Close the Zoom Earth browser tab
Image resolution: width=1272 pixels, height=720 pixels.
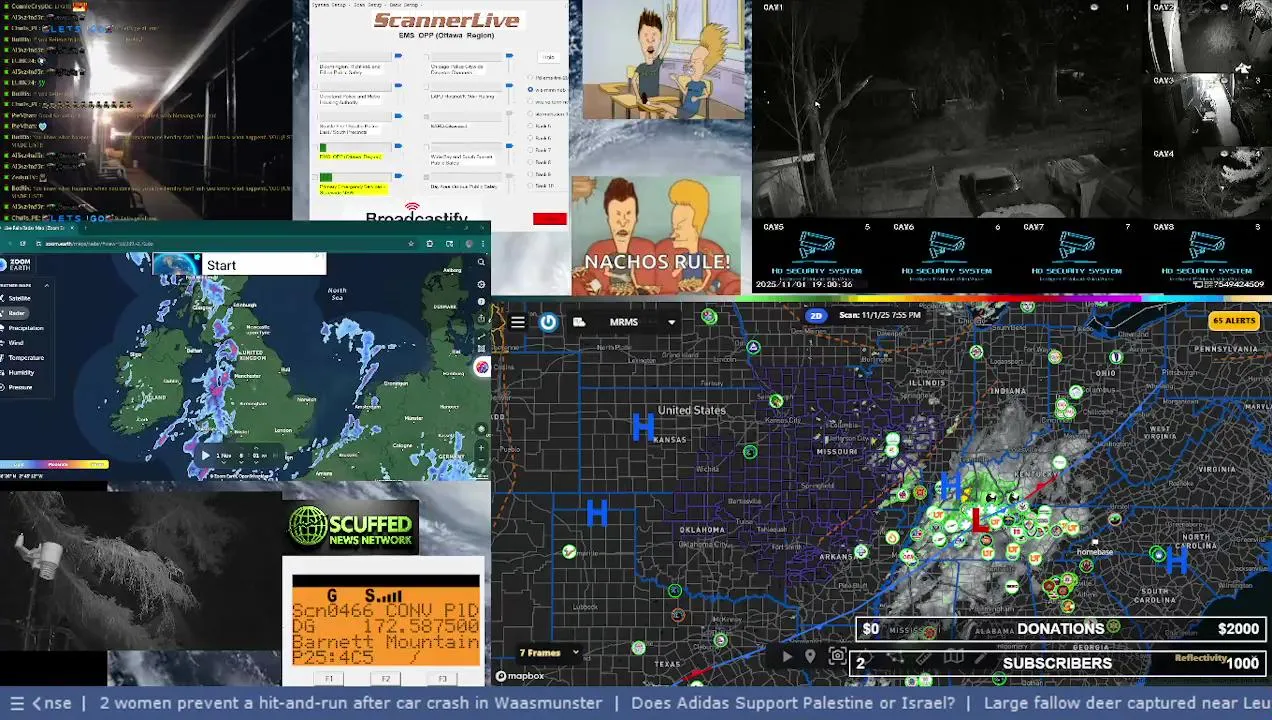[72, 228]
